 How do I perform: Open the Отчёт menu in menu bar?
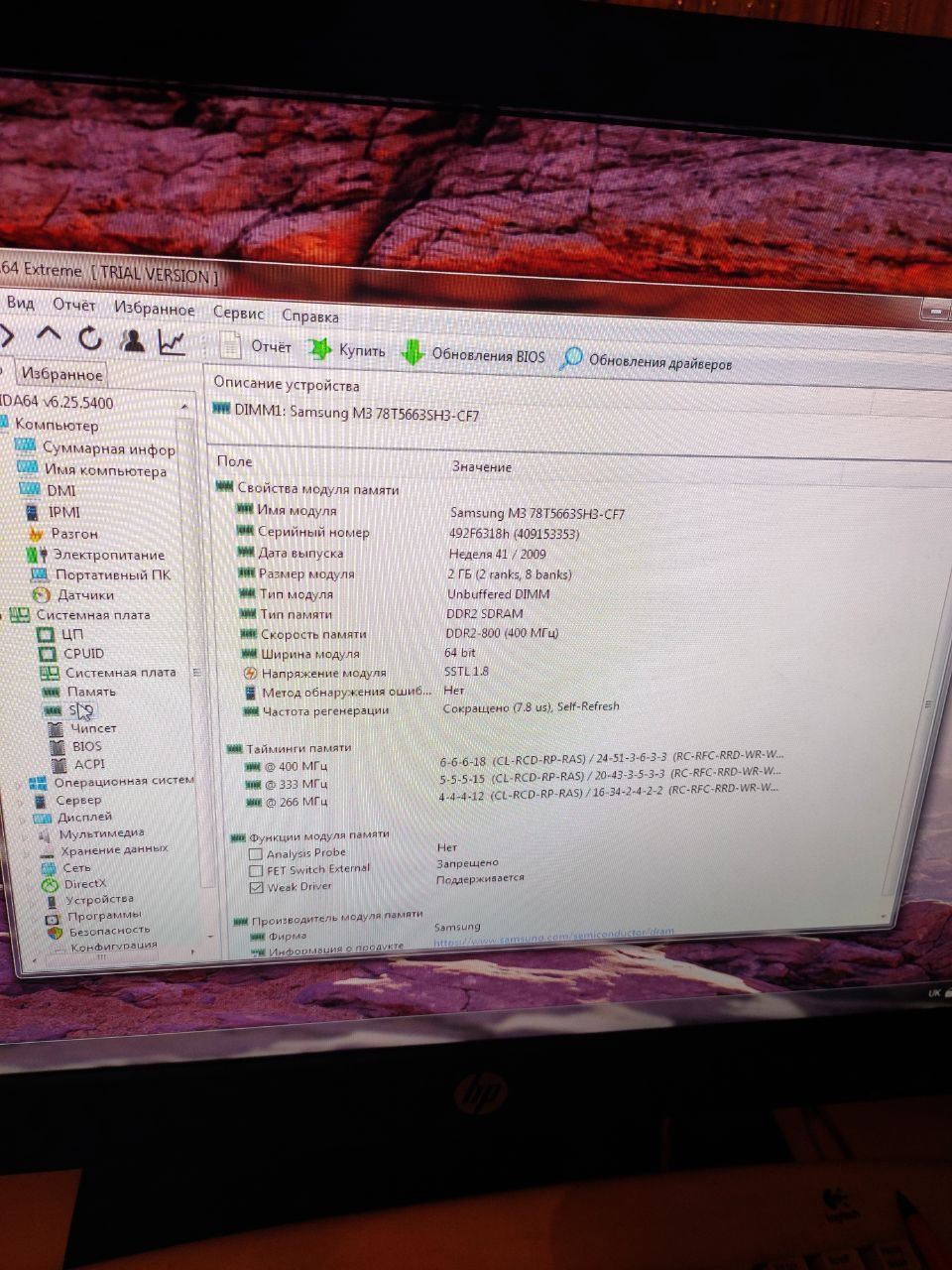coord(74,305)
